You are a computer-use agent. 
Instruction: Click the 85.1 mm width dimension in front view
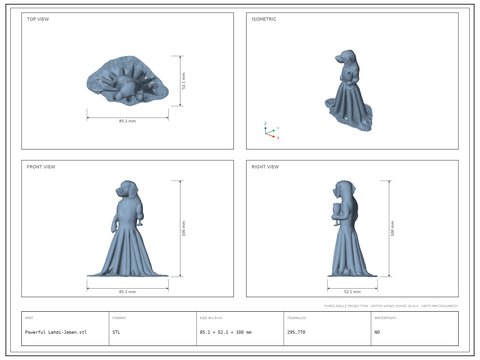pos(127,292)
